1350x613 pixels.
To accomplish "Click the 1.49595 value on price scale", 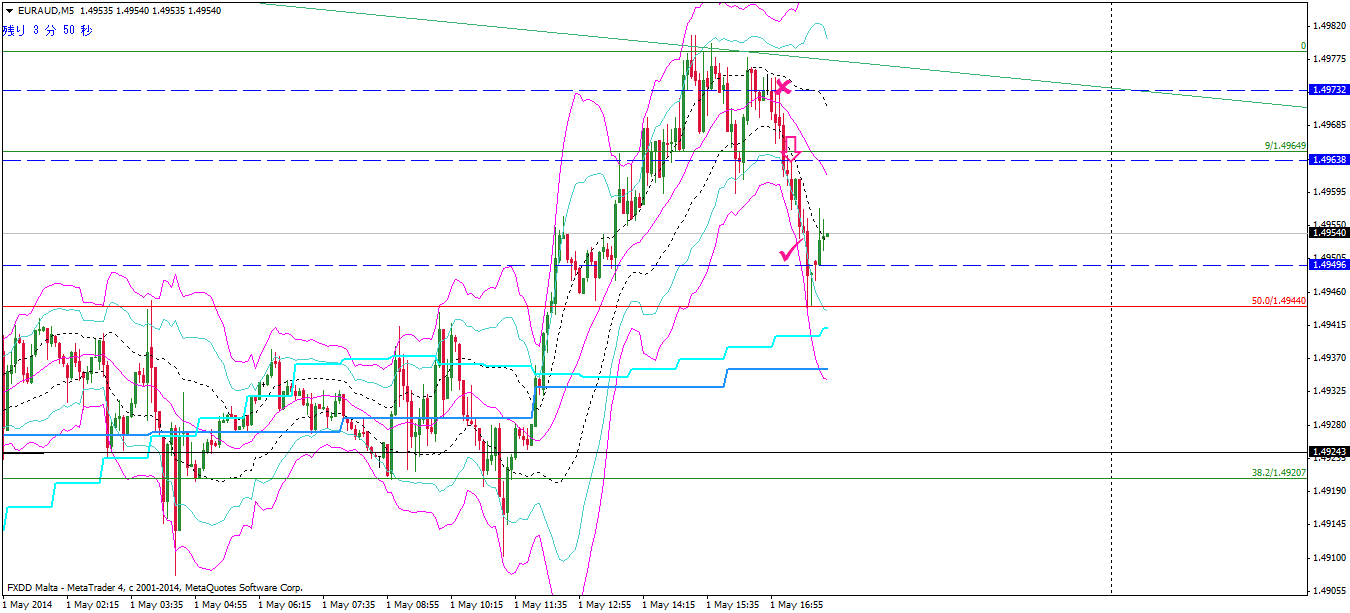I will [1332, 191].
